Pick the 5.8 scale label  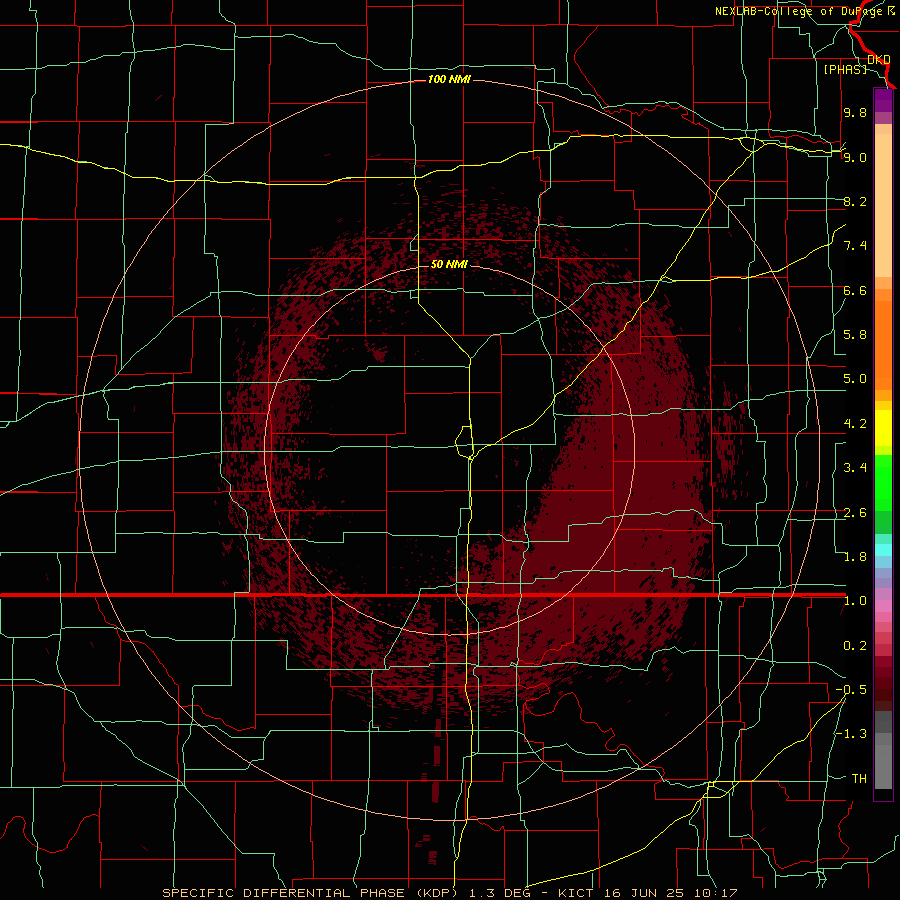(855, 335)
